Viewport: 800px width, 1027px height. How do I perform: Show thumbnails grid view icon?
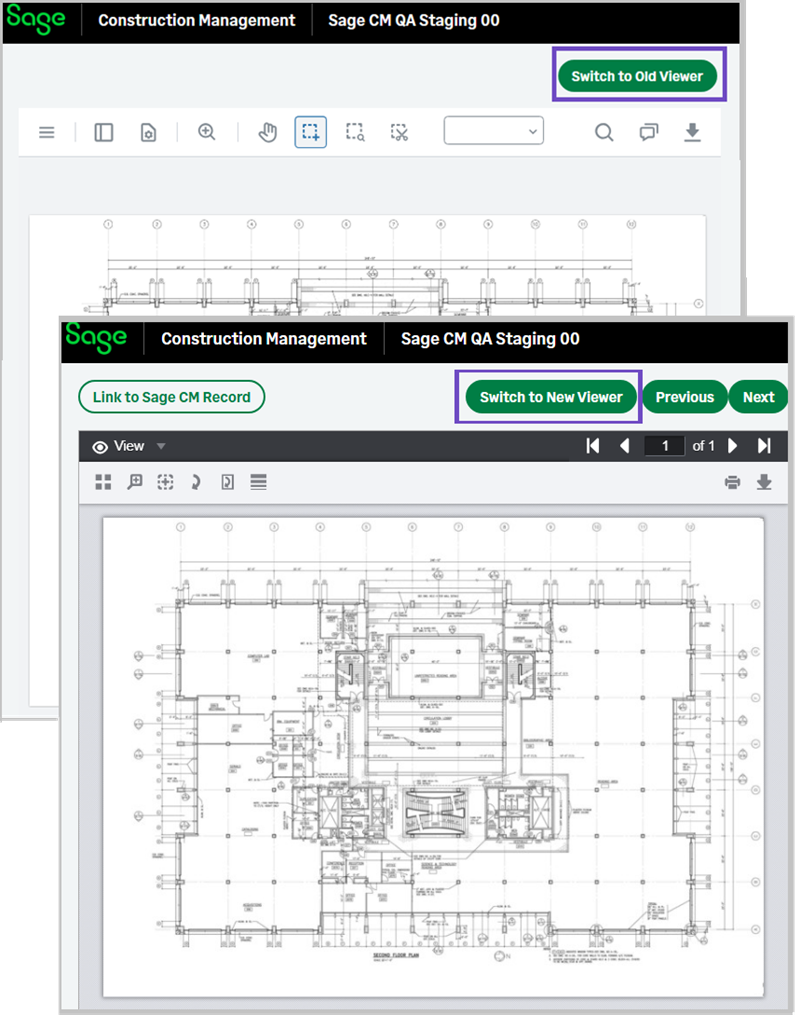click(x=103, y=483)
